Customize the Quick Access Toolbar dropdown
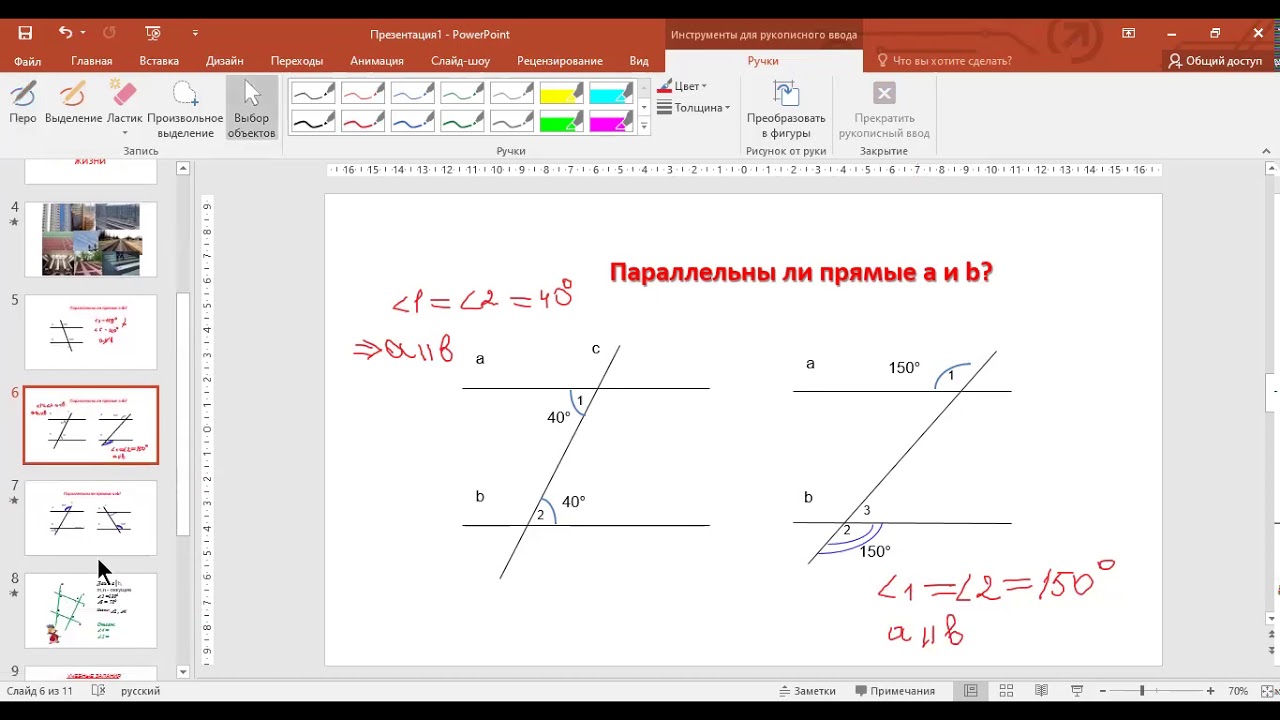 (195, 33)
